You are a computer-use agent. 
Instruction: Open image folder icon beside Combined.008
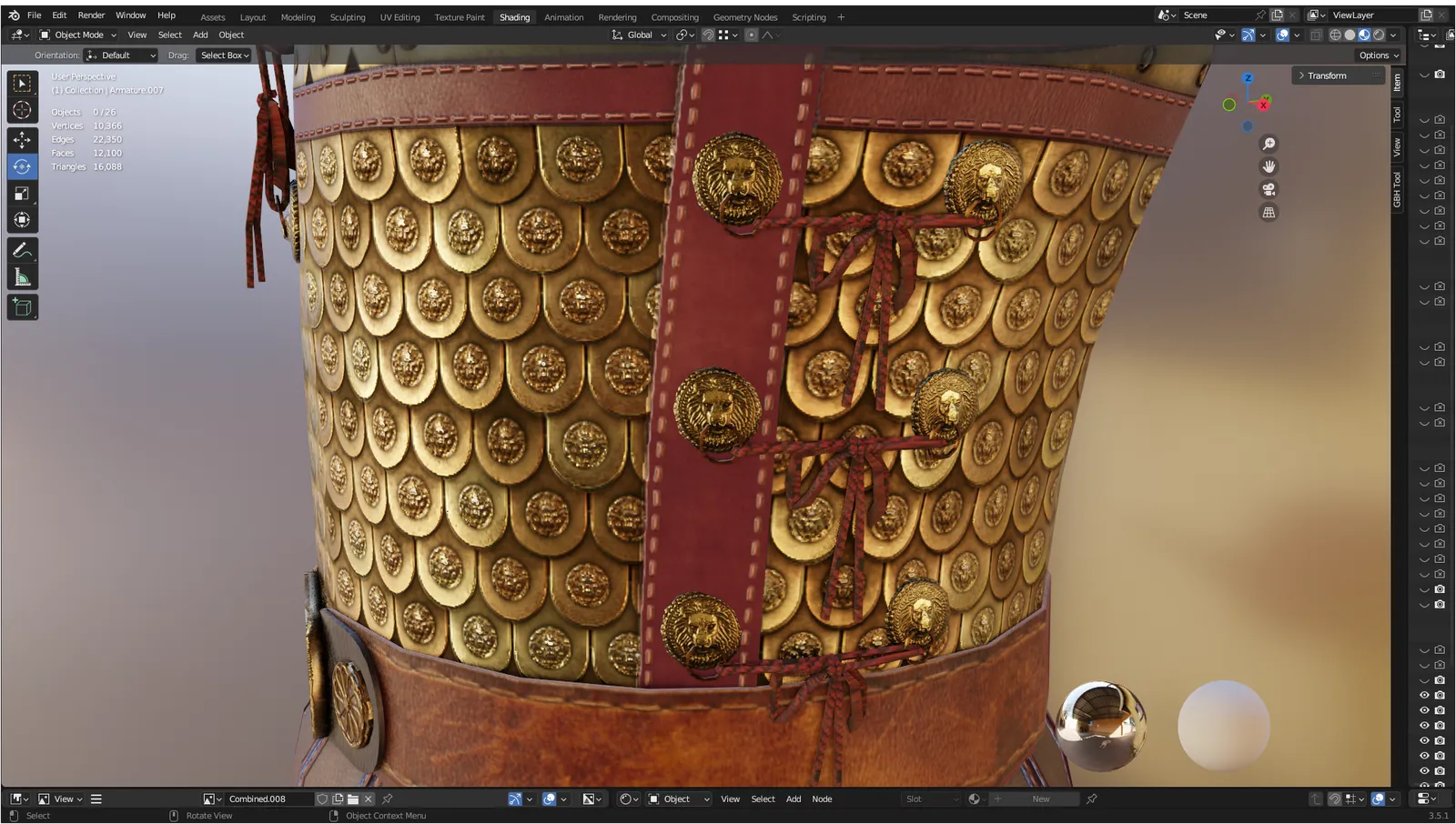(x=353, y=799)
